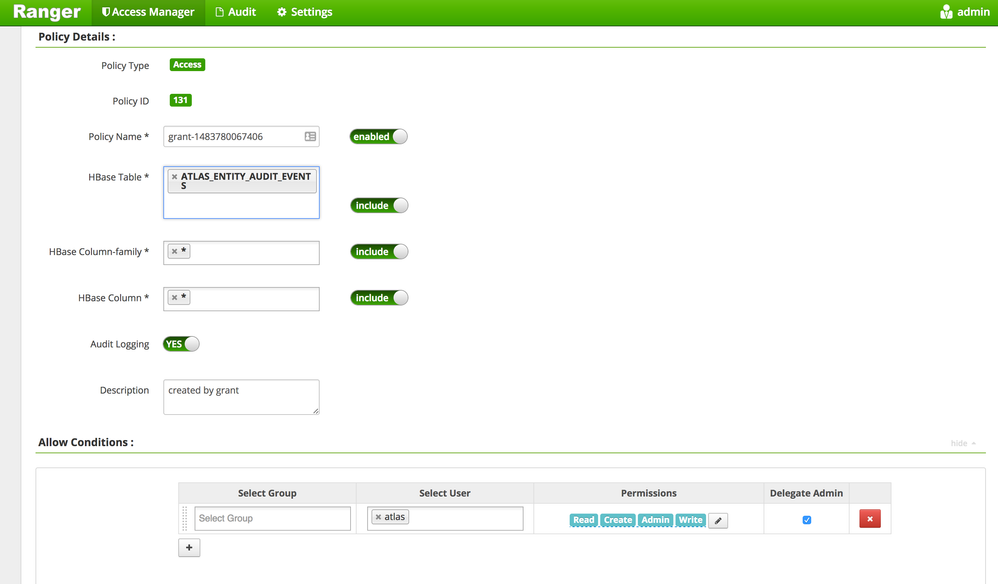Remove wildcard from HBase Column

(174, 297)
